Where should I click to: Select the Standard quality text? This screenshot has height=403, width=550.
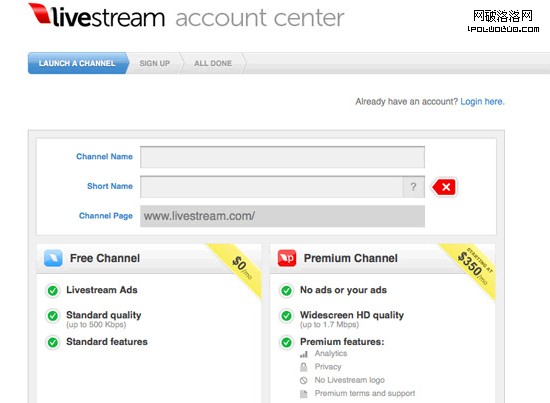(104, 315)
